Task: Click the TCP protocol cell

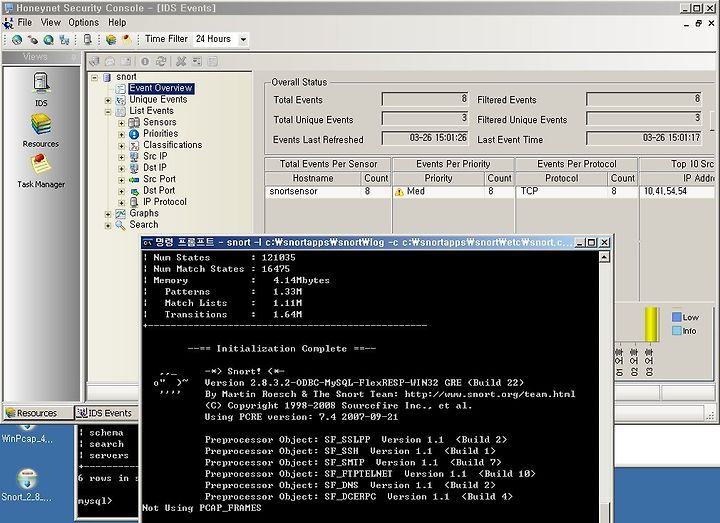Action: coord(562,191)
